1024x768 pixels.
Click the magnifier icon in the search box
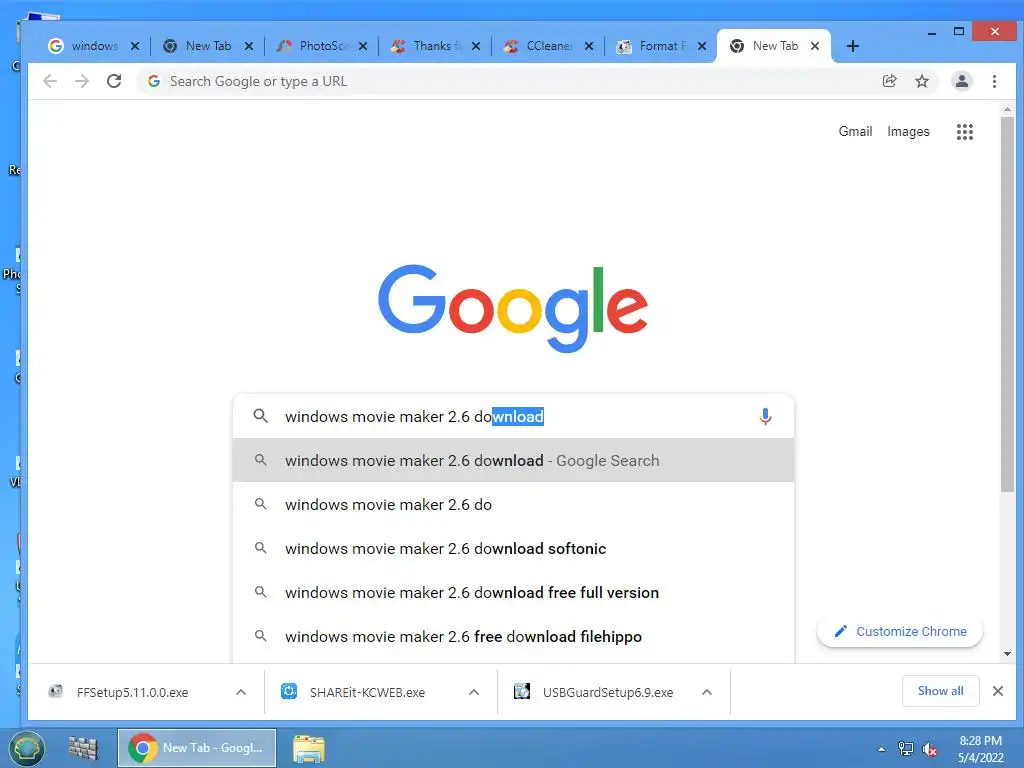[261, 416]
